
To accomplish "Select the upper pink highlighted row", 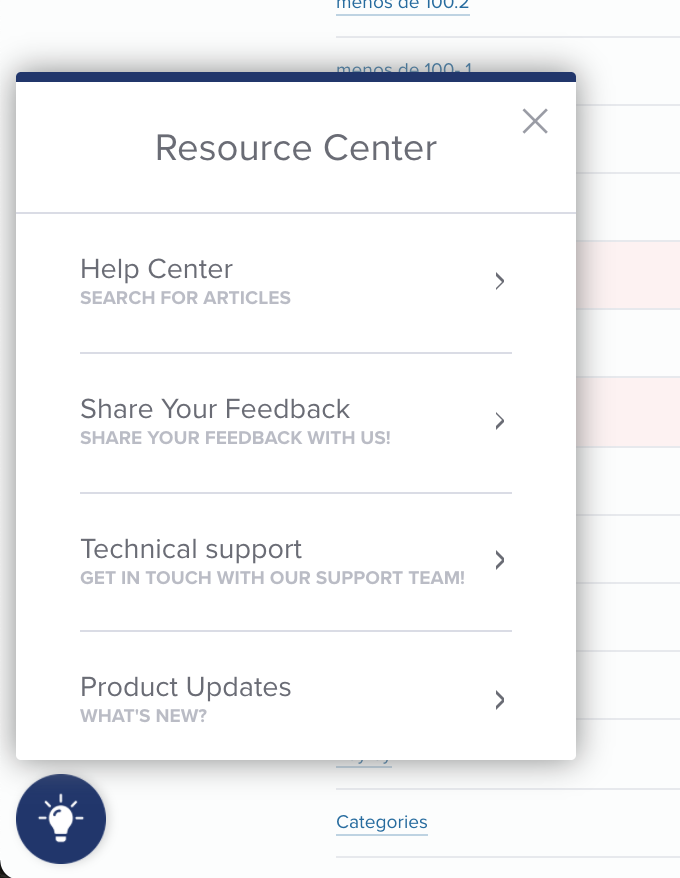I will [x=628, y=275].
